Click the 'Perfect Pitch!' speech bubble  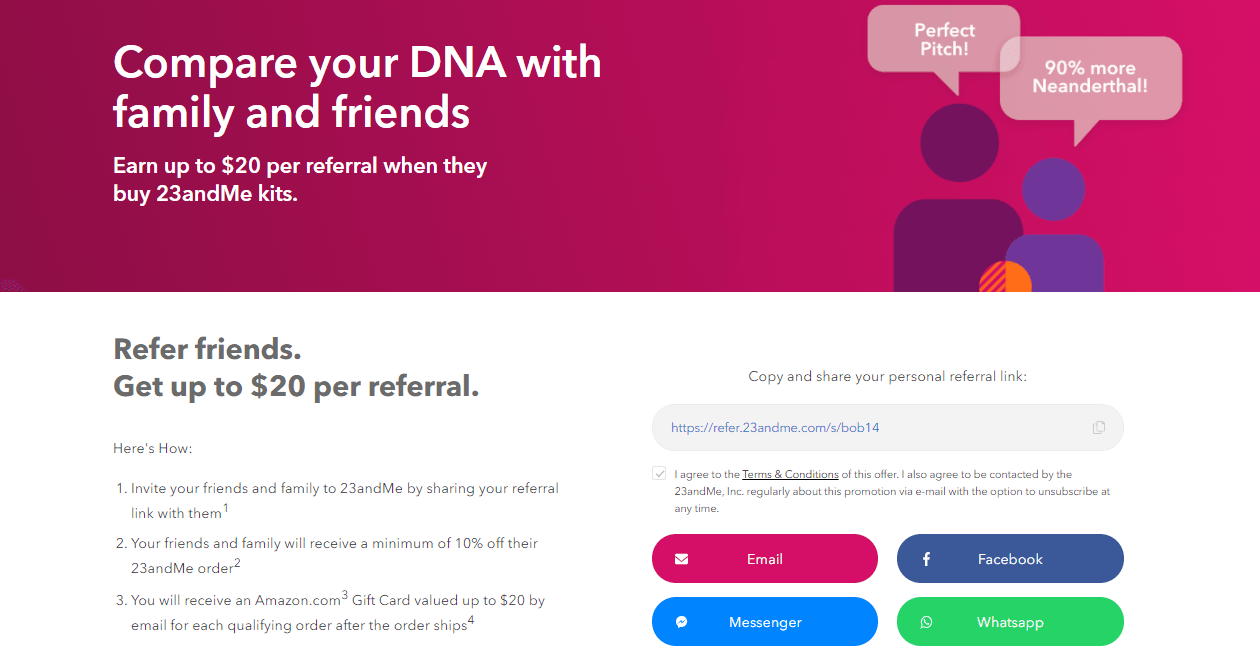[x=943, y=40]
